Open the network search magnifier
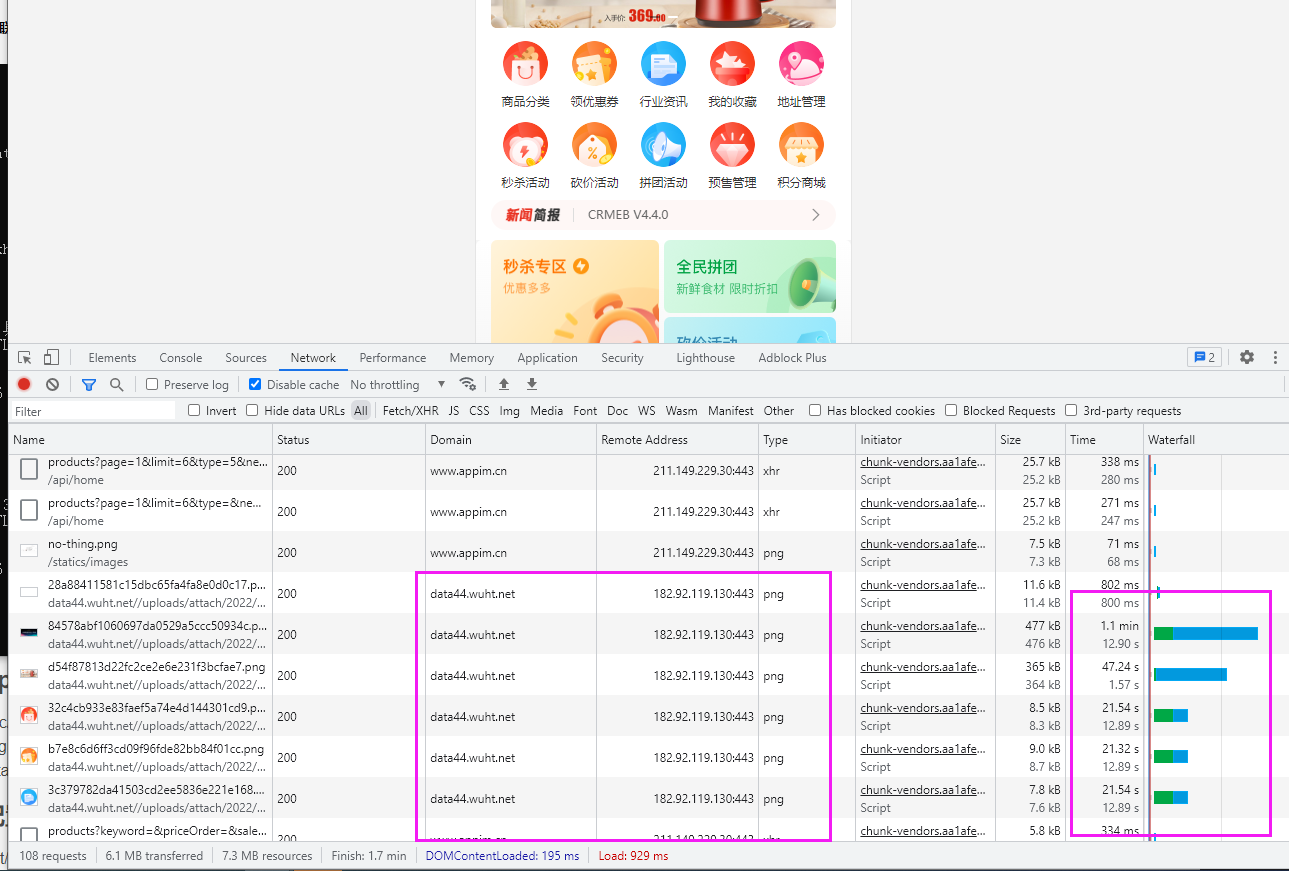Screen dimensions: 1289x871 [117, 384]
